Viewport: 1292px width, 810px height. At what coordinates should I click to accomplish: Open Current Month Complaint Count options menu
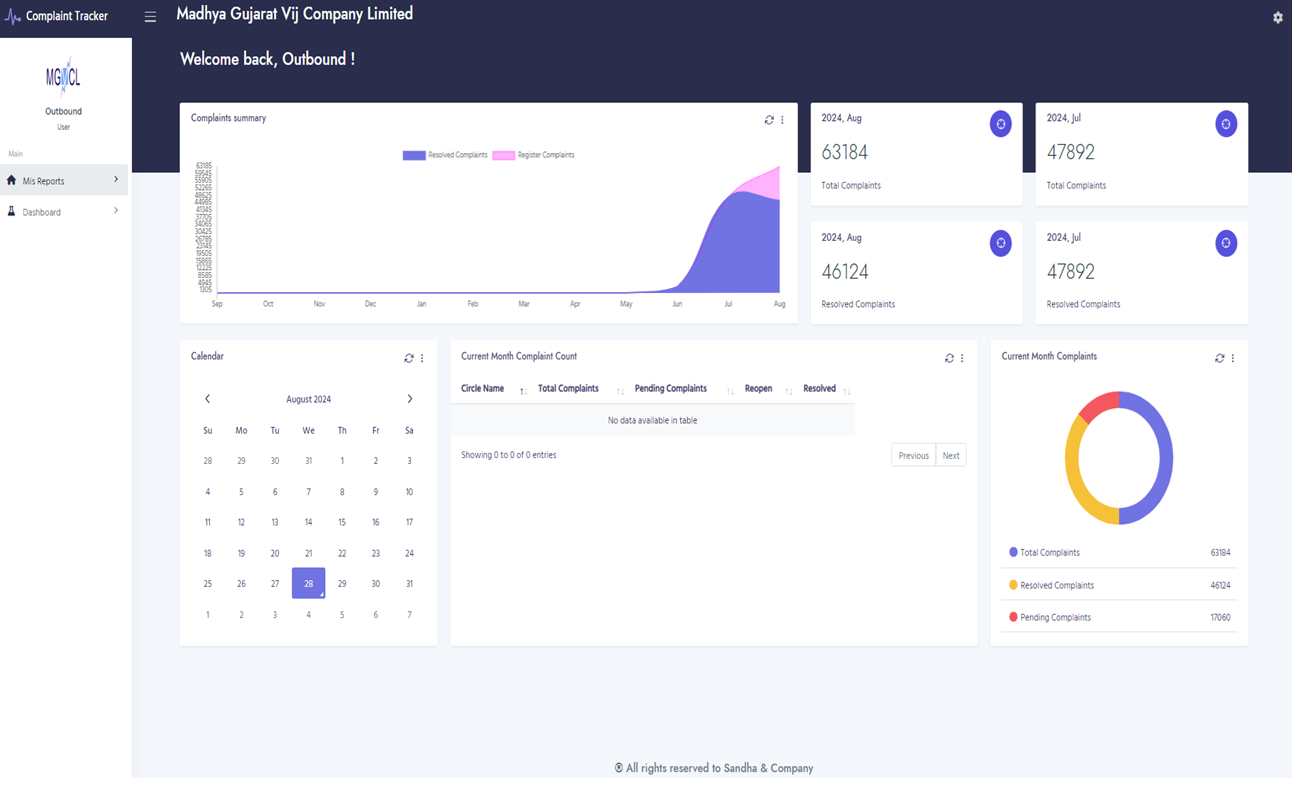tap(962, 358)
